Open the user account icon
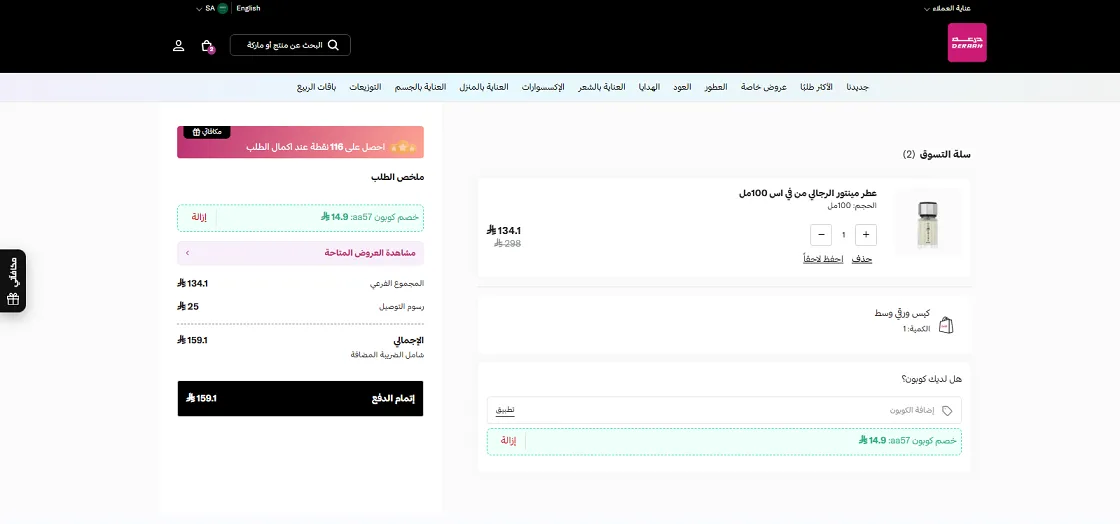 [179, 46]
